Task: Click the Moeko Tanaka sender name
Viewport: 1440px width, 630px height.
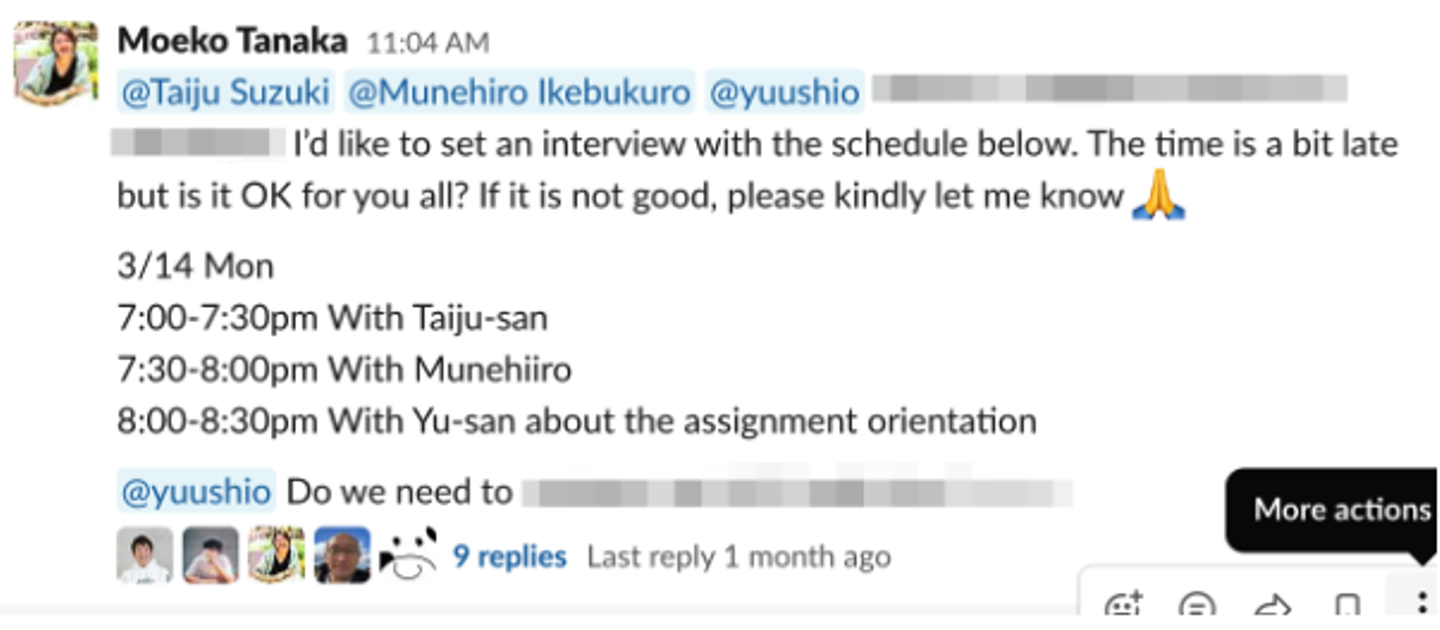Action: click(232, 41)
